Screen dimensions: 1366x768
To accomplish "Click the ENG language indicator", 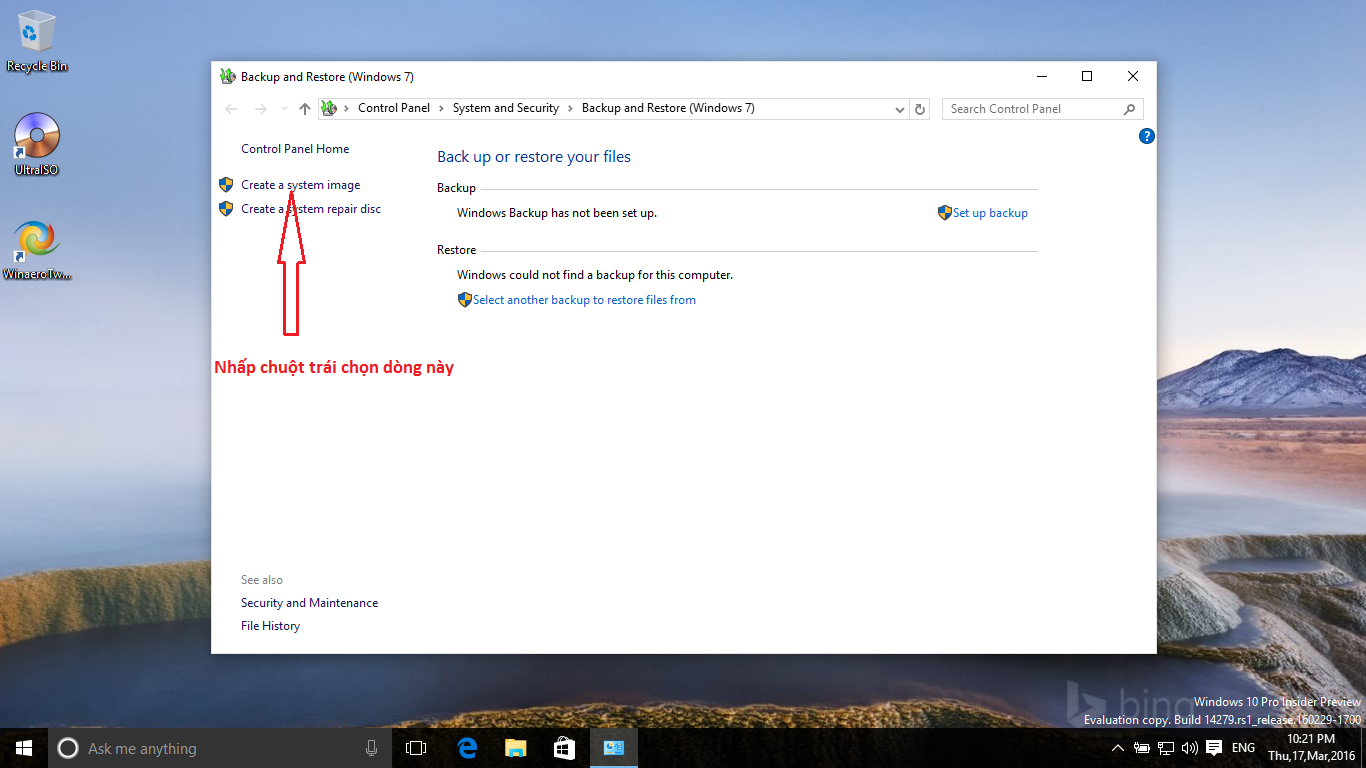I will (x=1243, y=748).
